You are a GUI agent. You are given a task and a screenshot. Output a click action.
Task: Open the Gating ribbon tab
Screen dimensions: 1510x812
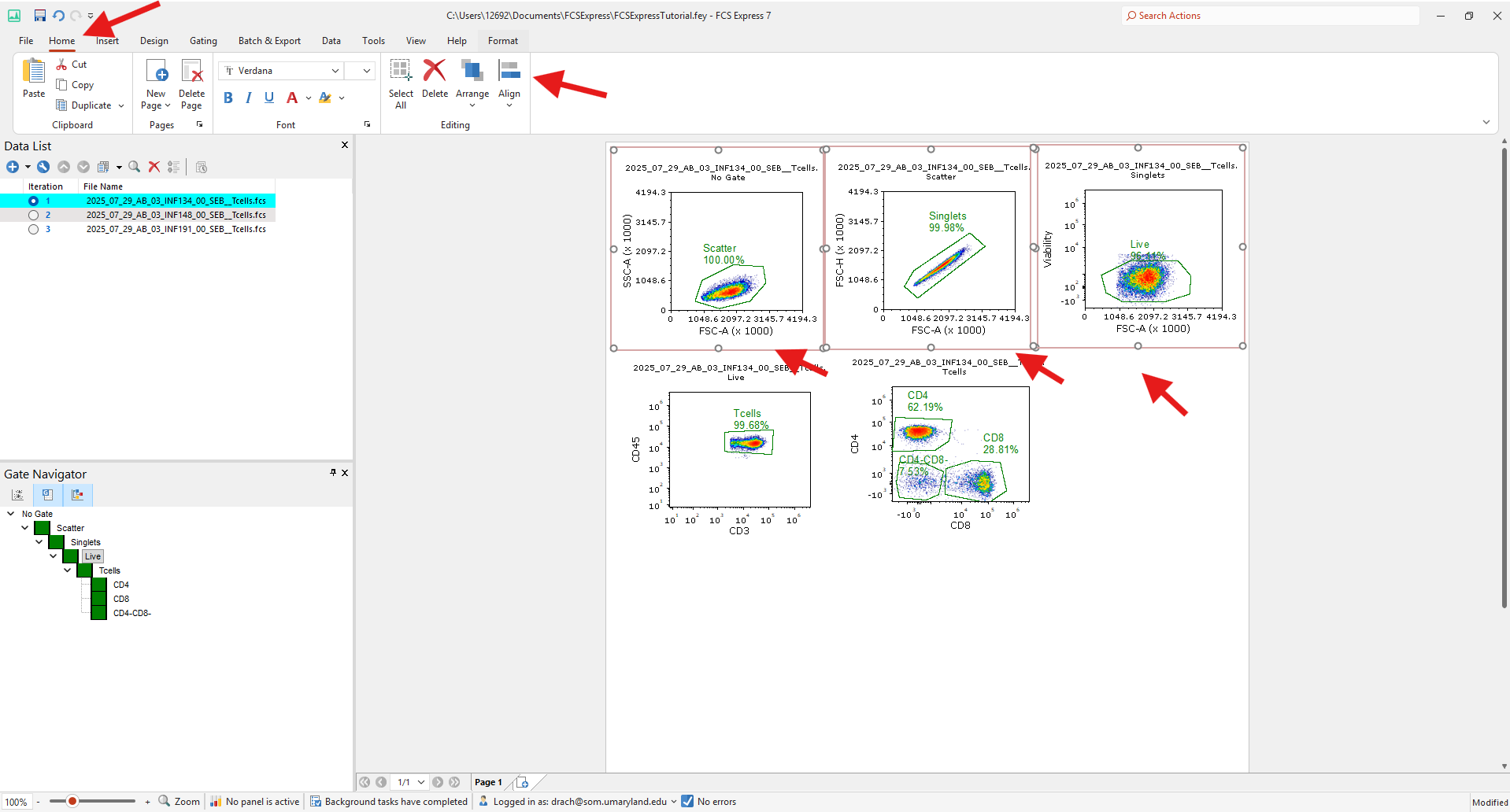coord(203,41)
